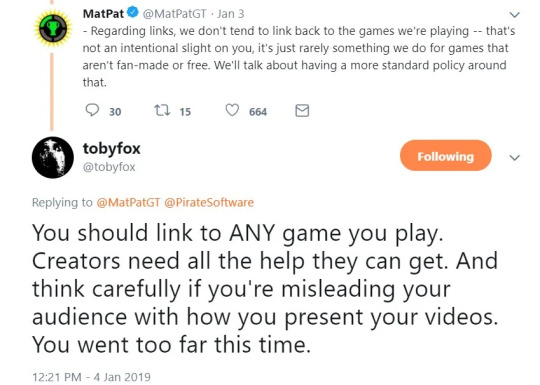Click MatPat's verified badge icon
The height and width of the screenshot is (385, 540).
[133, 13]
